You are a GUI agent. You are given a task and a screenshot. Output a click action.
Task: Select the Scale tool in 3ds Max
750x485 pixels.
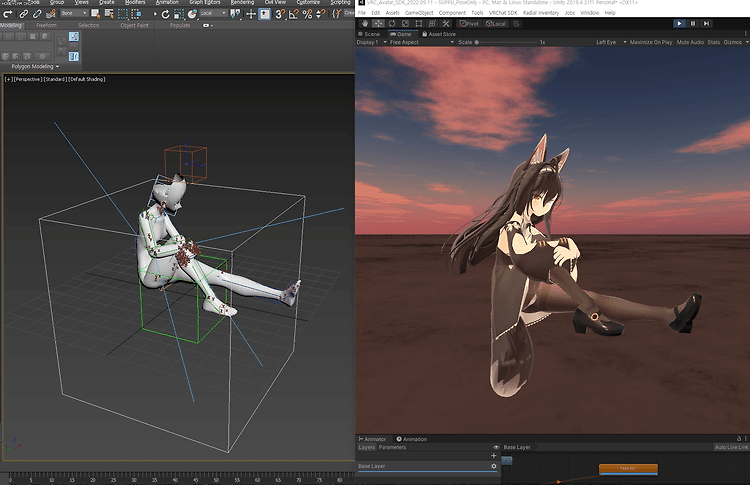pyautogui.click(x=179, y=14)
